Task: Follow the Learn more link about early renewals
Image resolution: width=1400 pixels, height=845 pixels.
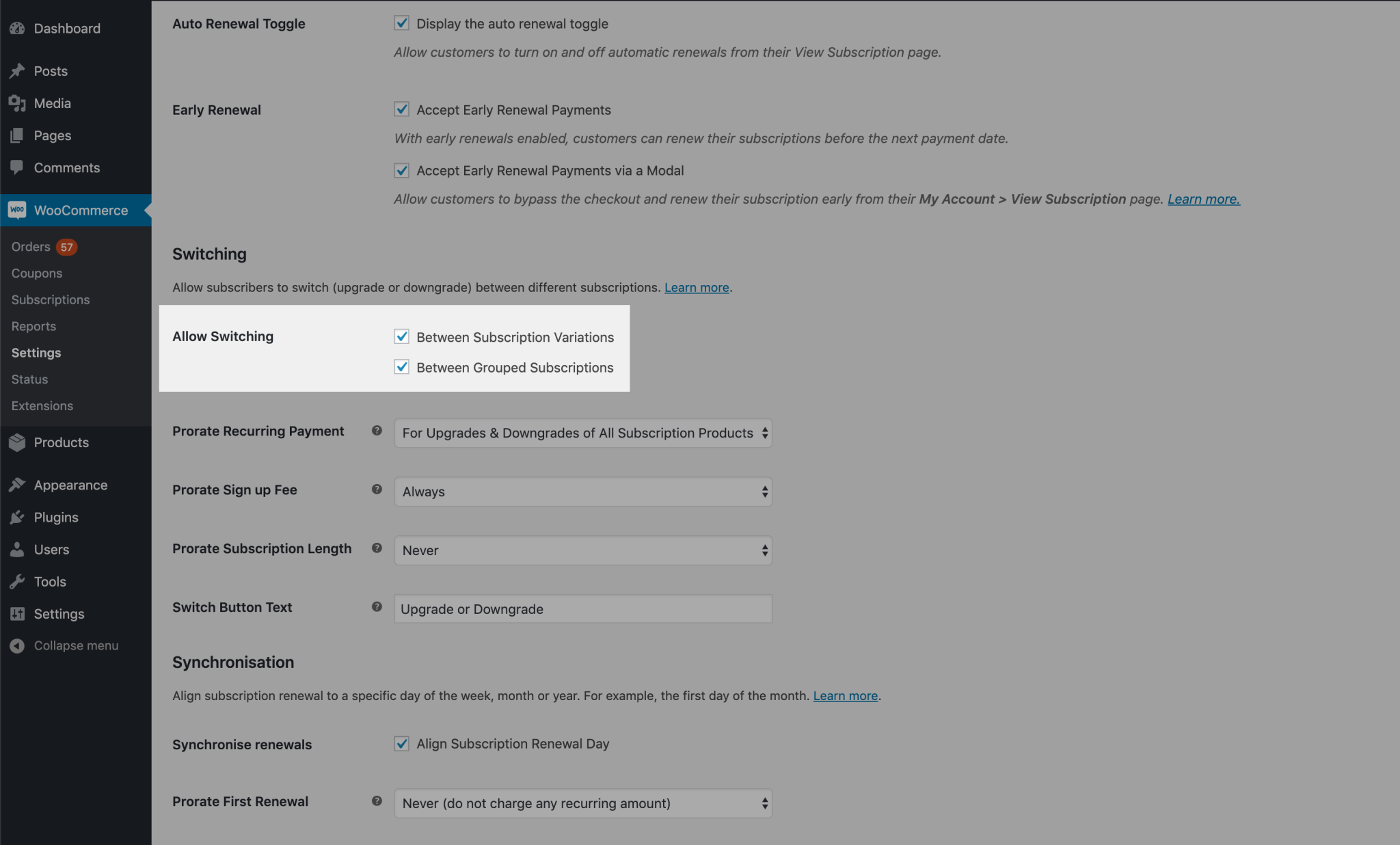Action: click(x=1202, y=199)
